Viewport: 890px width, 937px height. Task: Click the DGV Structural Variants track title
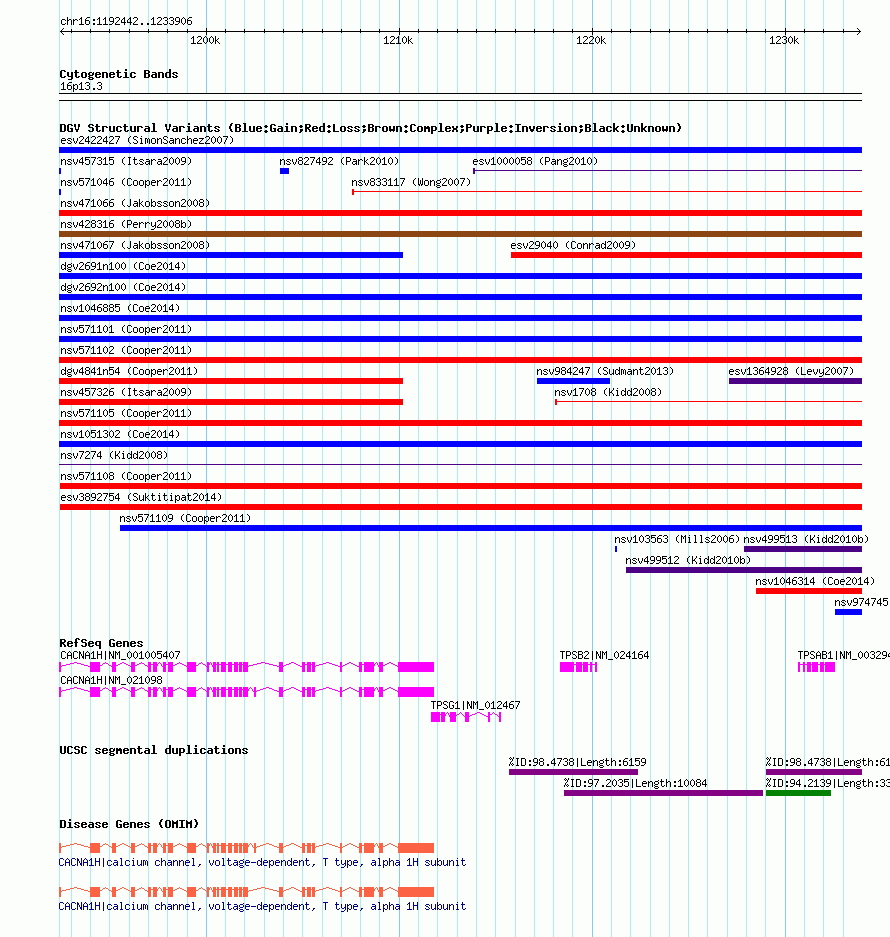(371, 128)
